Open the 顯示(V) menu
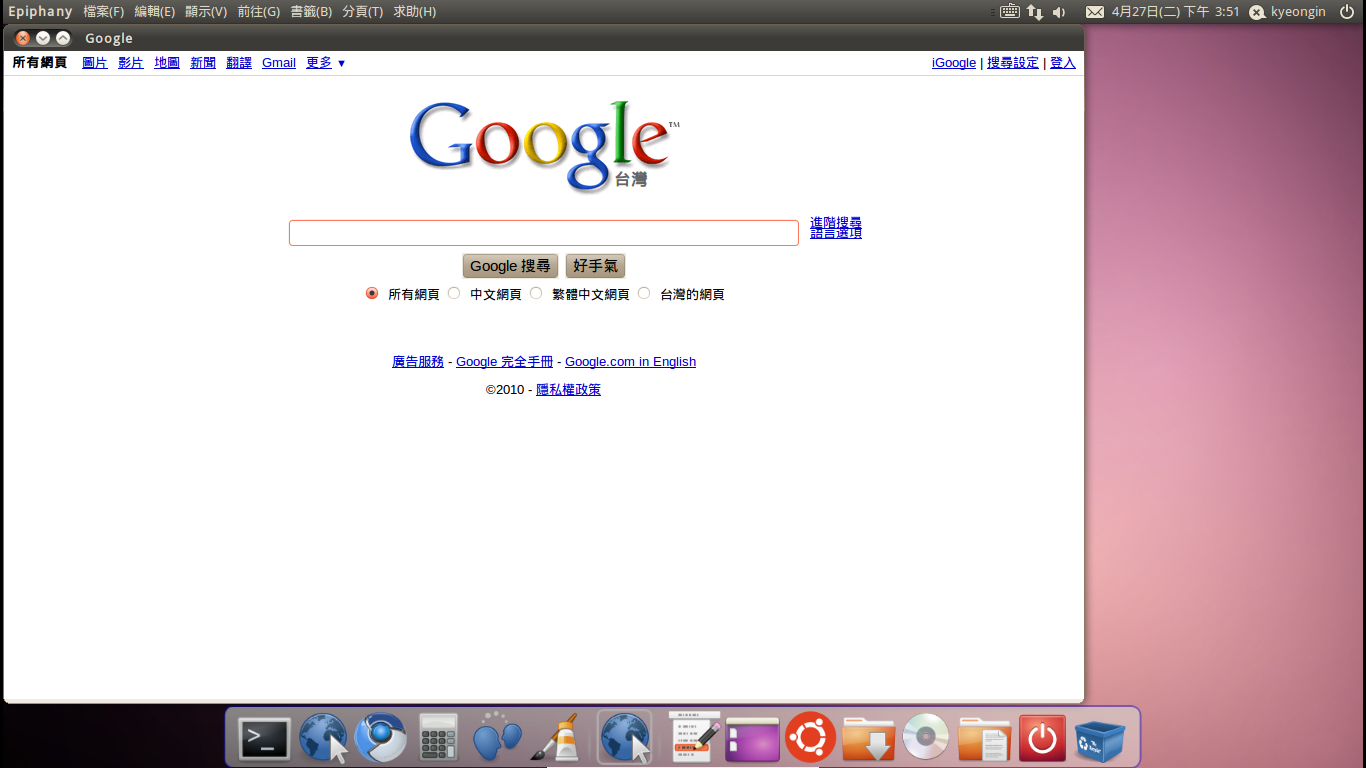 click(206, 12)
